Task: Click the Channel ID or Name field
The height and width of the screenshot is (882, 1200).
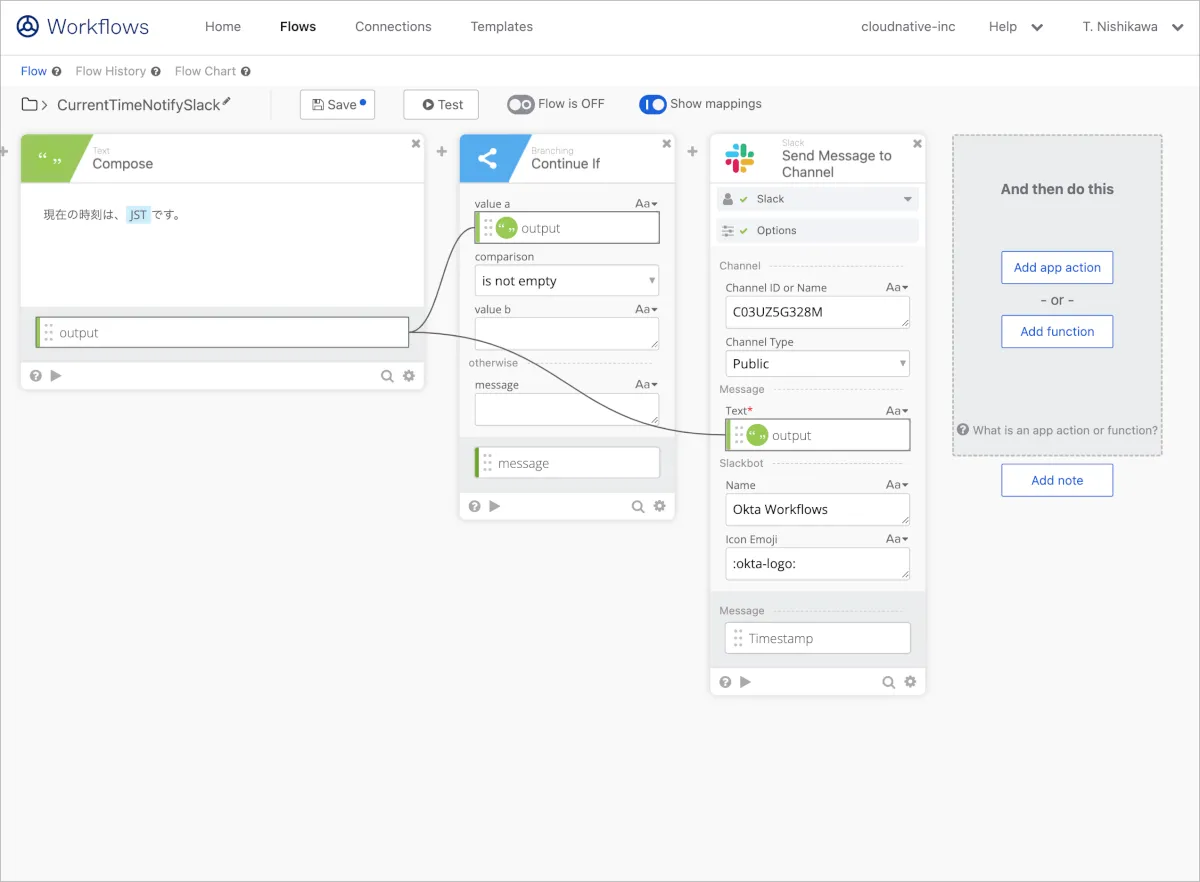Action: pyautogui.click(x=817, y=312)
